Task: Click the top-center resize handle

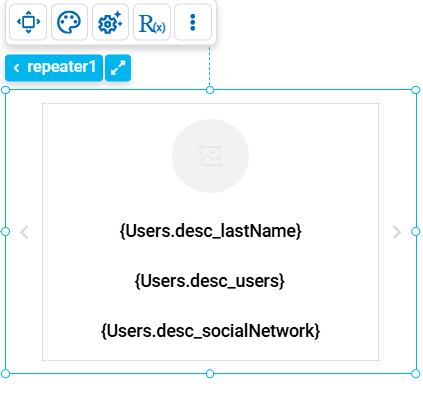Action: click(210, 90)
